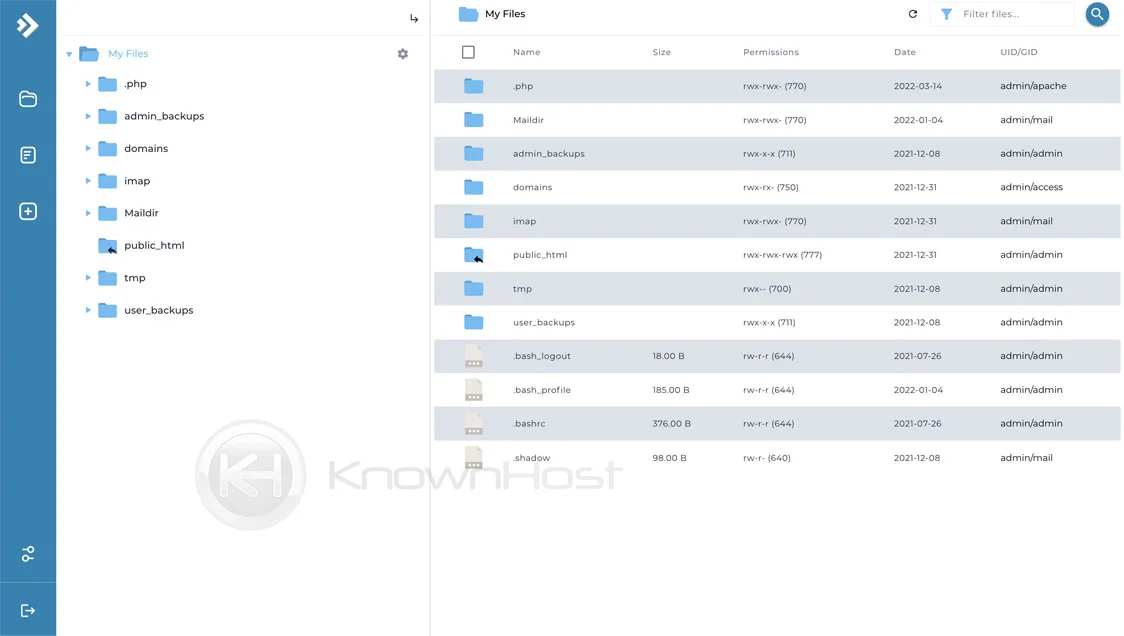
Task: Click the logout icon at sidebar bottom
Action: click(27, 609)
